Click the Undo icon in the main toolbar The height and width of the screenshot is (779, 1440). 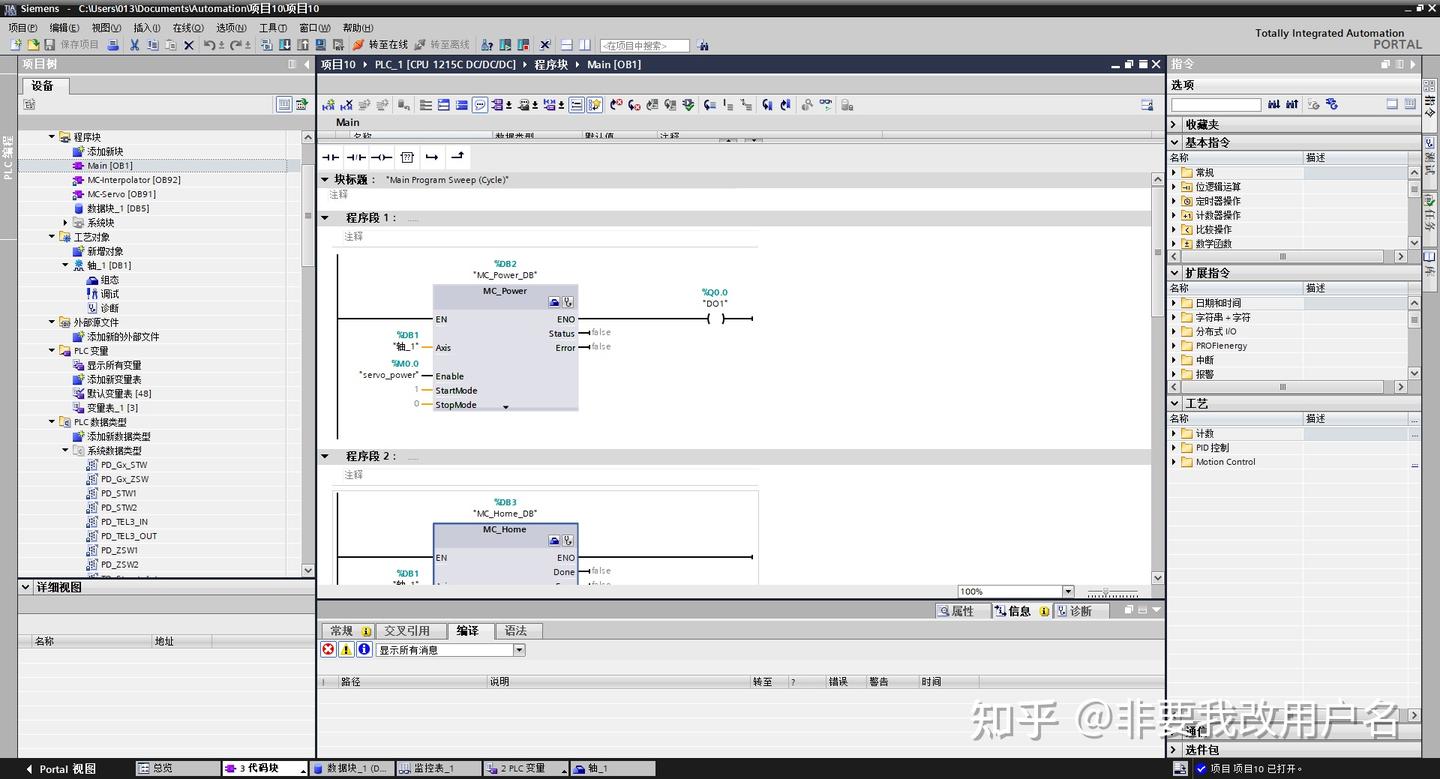(x=208, y=43)
